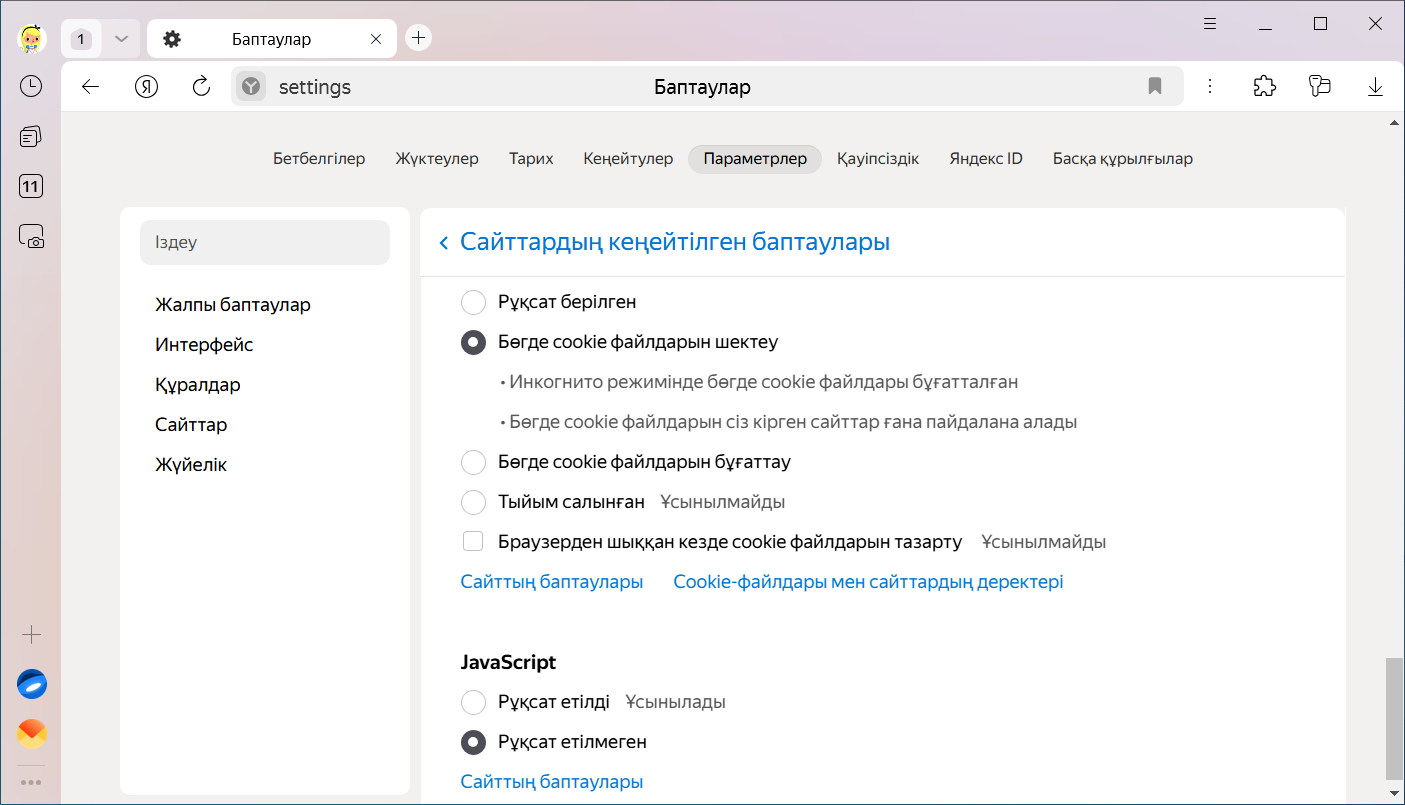Image resolution: width=1405 pixels, height=805 pixels.
Task: Open Yandex home via the Я icon
Action: point(147,87)
